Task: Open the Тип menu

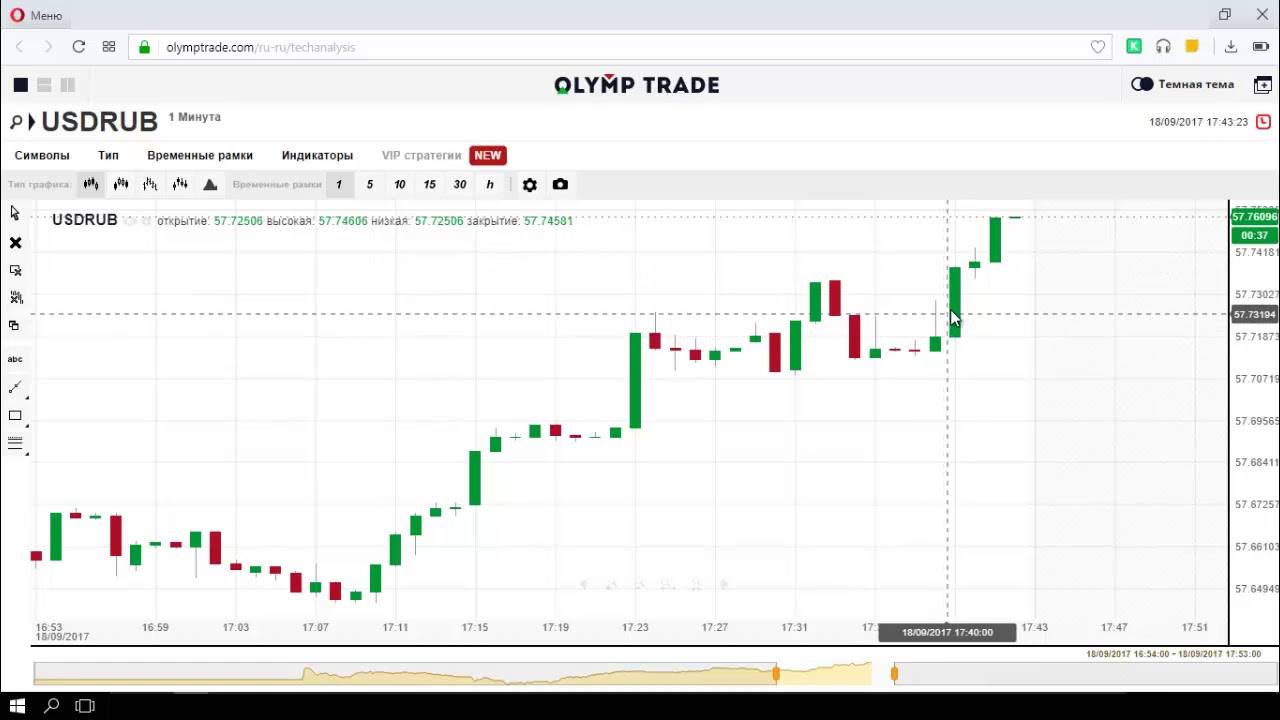Action: 108,155
